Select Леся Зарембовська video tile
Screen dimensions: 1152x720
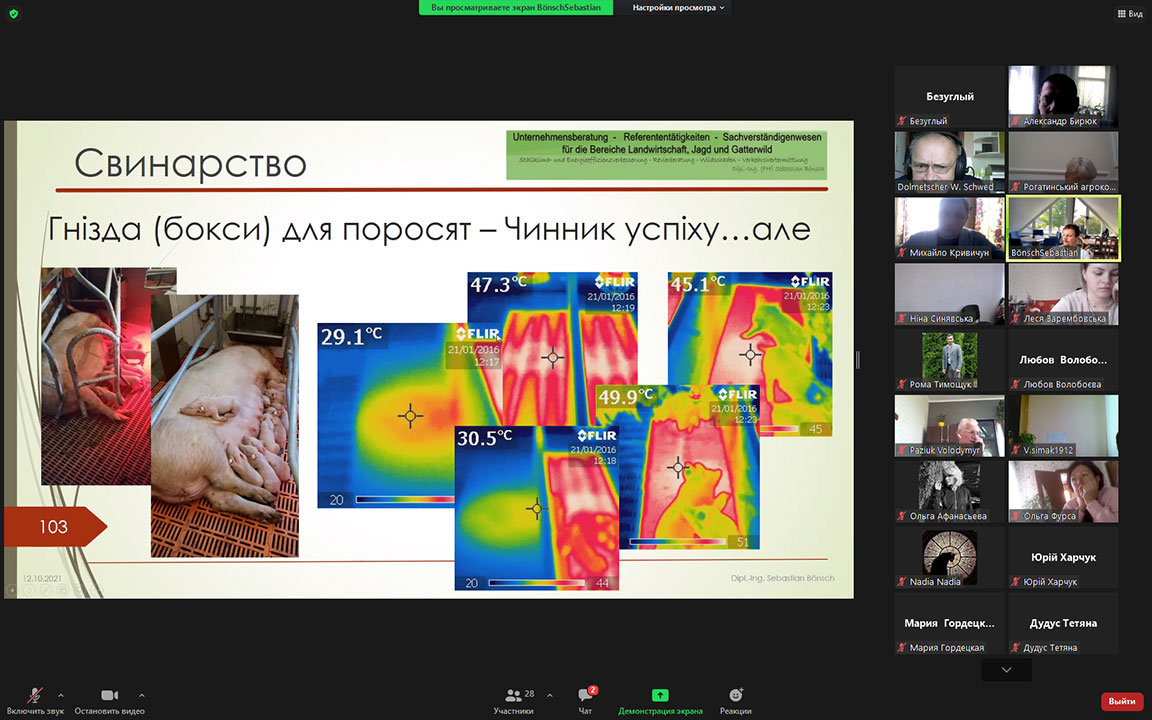[1063, 294]
